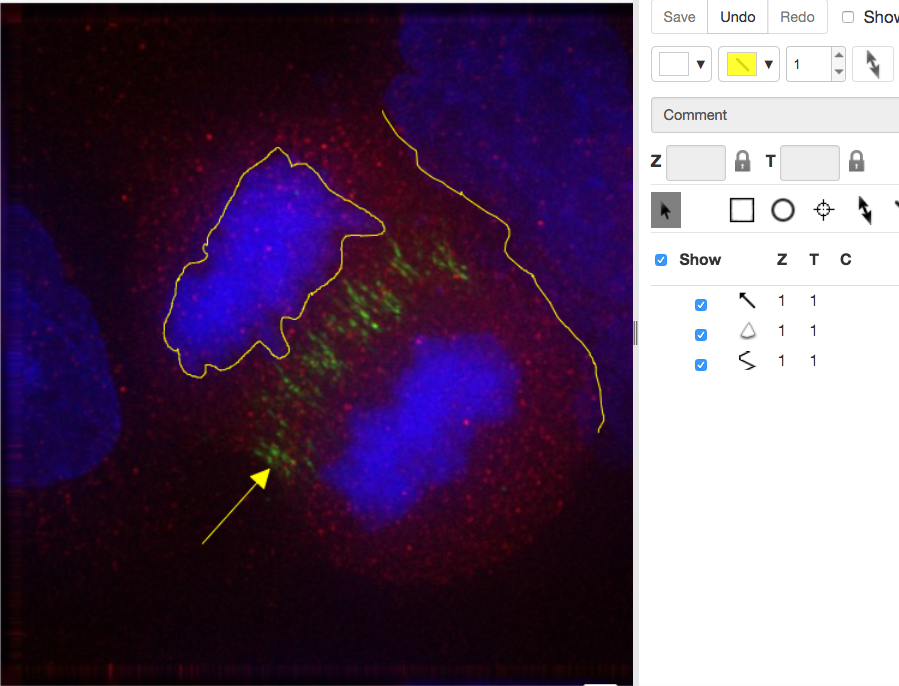Click the Z column header
This screenshot has height=686, width=899.
781,260
